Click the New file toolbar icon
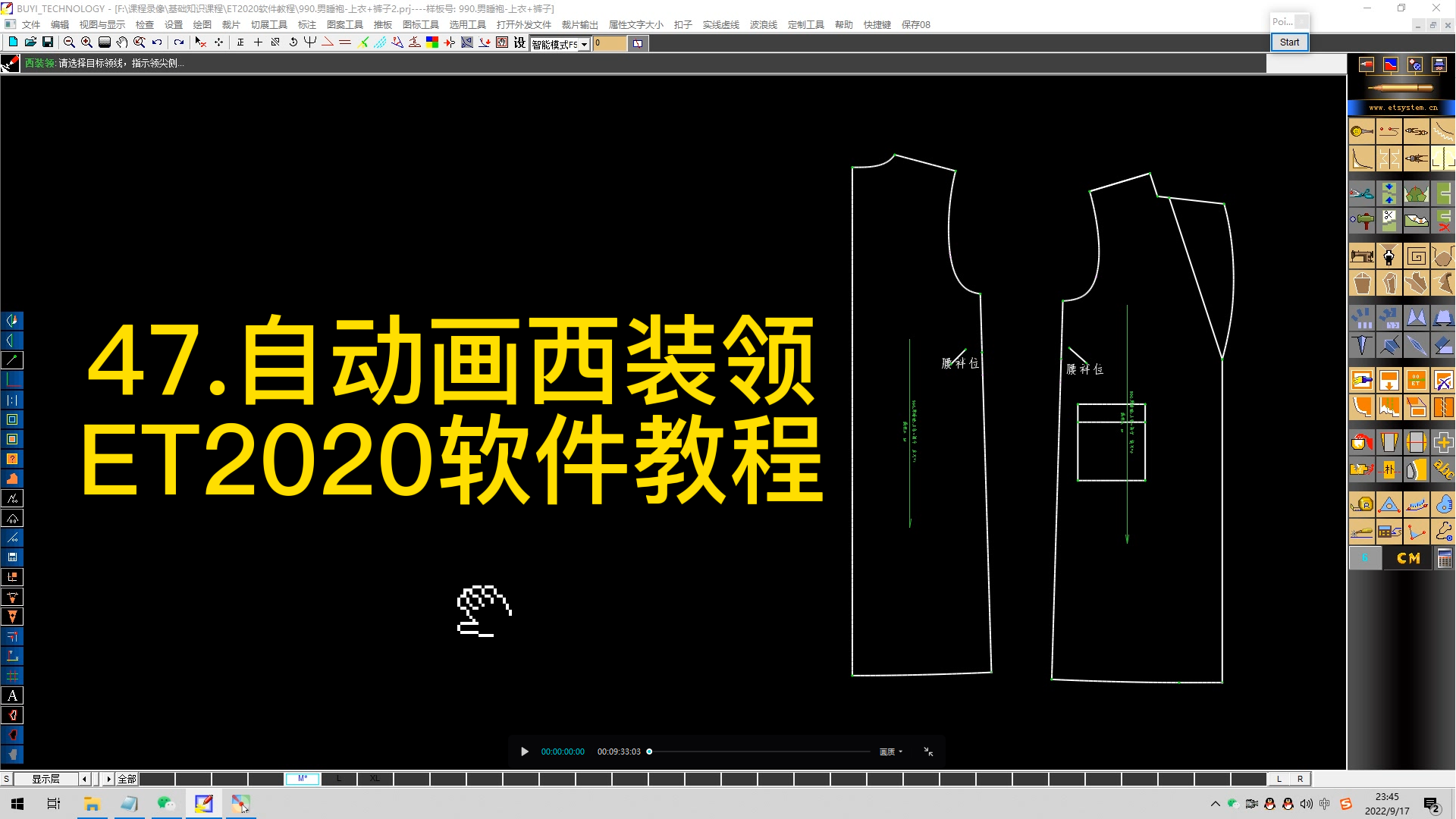The height and width of the screenshot is (819, 1456). [13, 42]
